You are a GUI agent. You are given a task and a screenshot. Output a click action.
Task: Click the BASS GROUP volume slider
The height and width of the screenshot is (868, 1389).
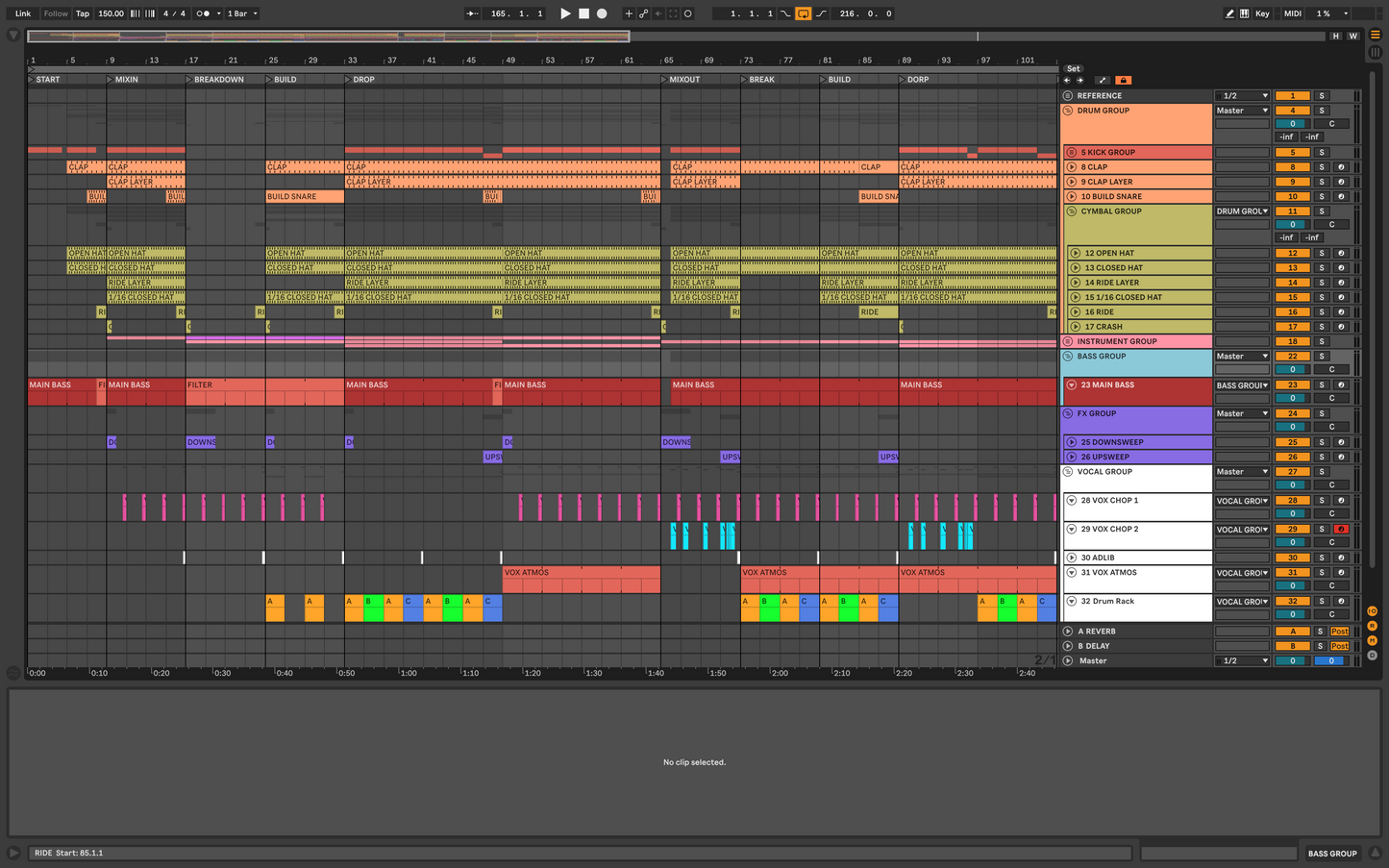coord(1293,369)
